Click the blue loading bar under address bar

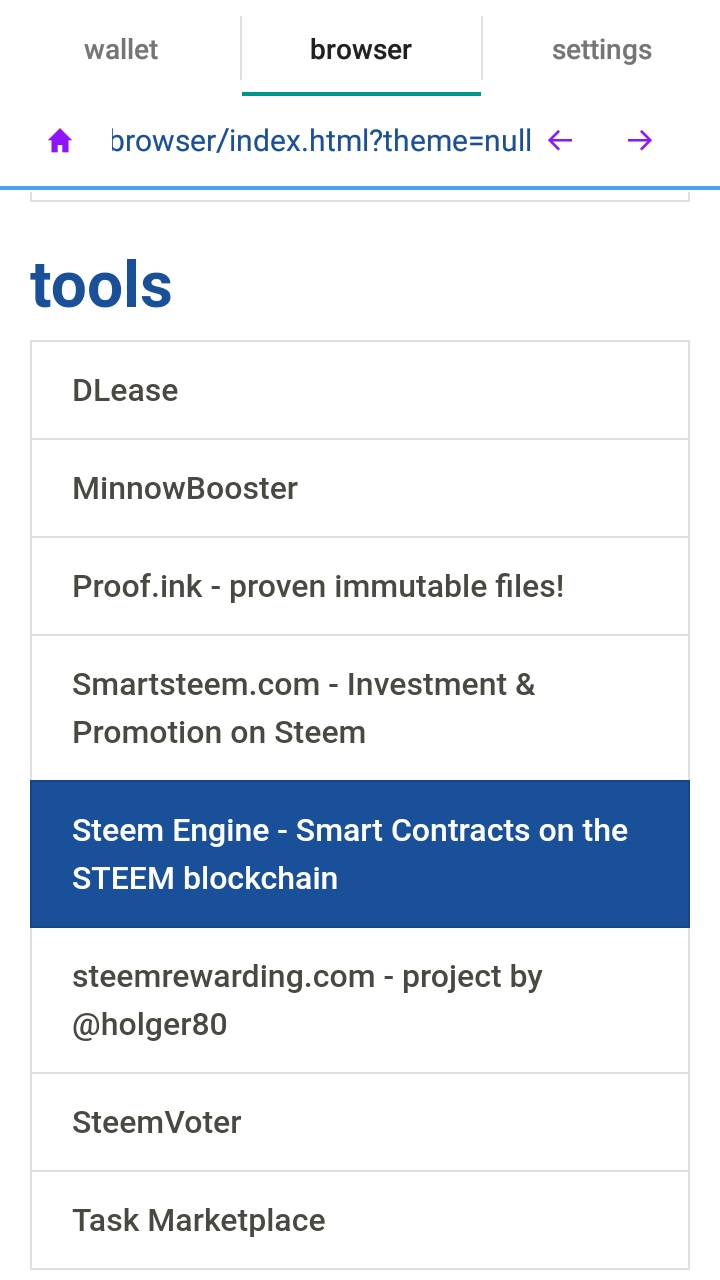[360, 187]
